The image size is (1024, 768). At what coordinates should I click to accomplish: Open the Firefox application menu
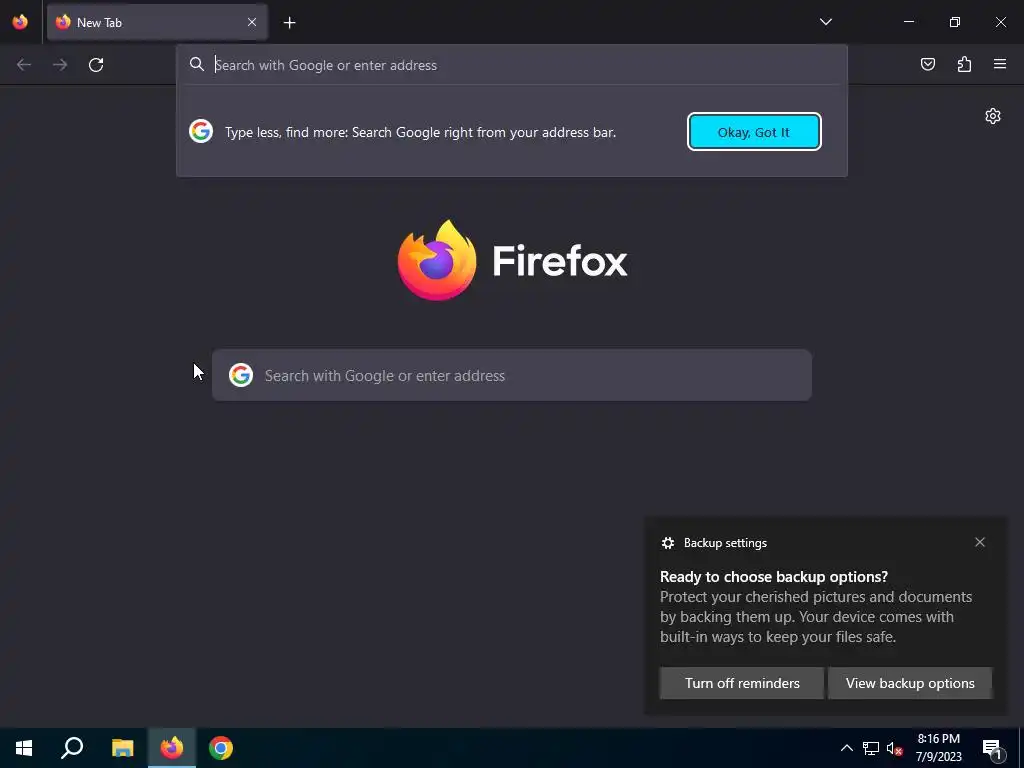1000,64
